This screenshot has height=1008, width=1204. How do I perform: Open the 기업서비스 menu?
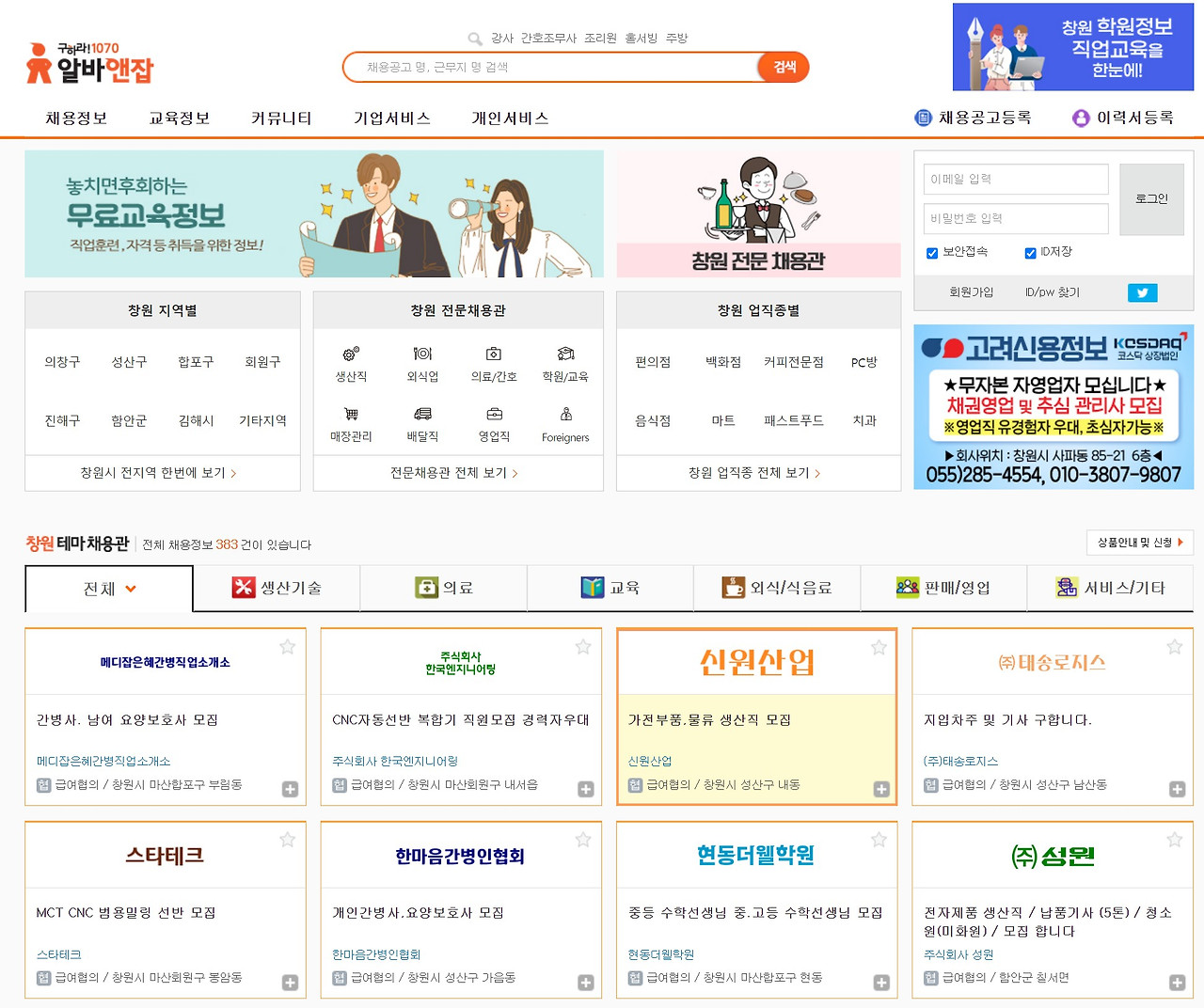[x=392, y=118]
